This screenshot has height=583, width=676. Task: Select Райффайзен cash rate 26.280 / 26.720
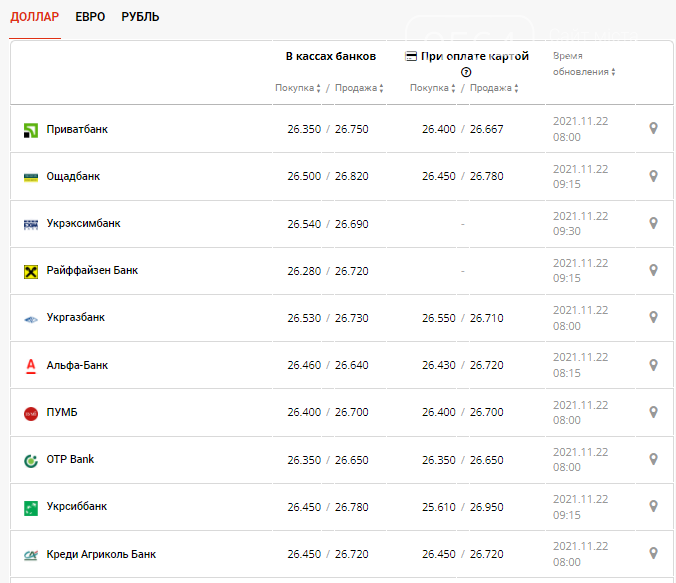[x=328, y=271]
